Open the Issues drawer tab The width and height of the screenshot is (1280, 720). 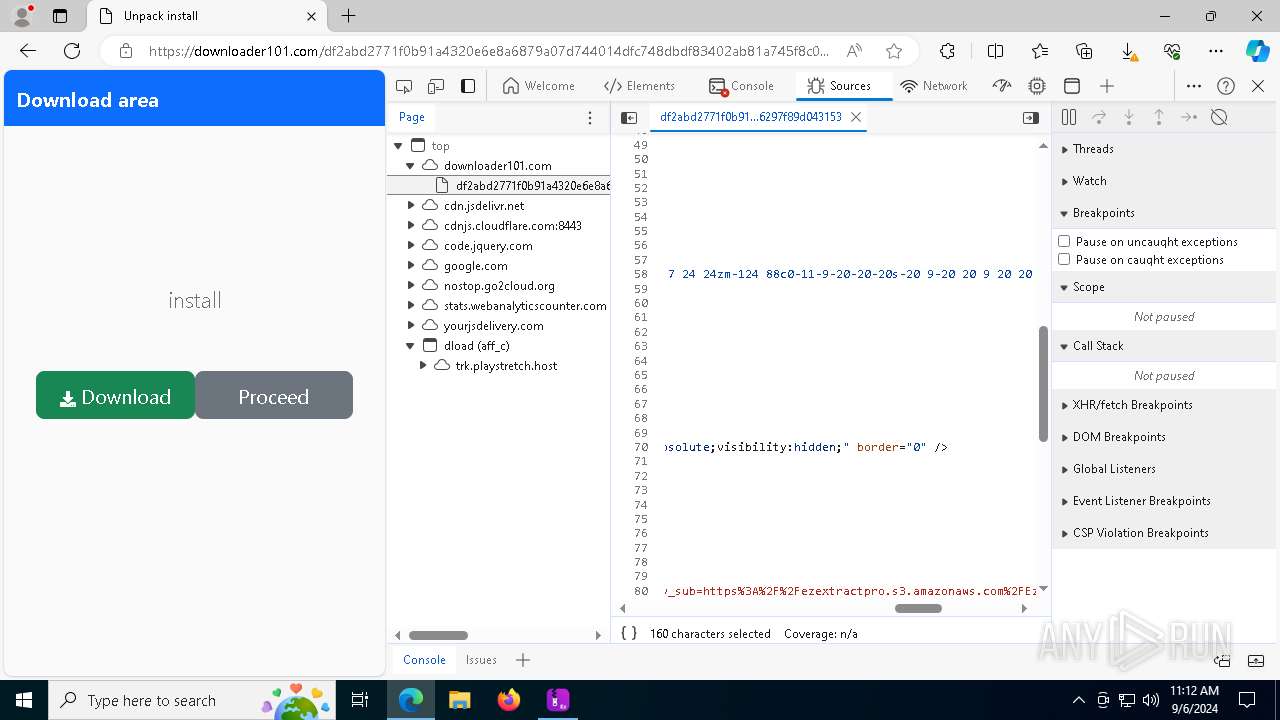(481, 659)
